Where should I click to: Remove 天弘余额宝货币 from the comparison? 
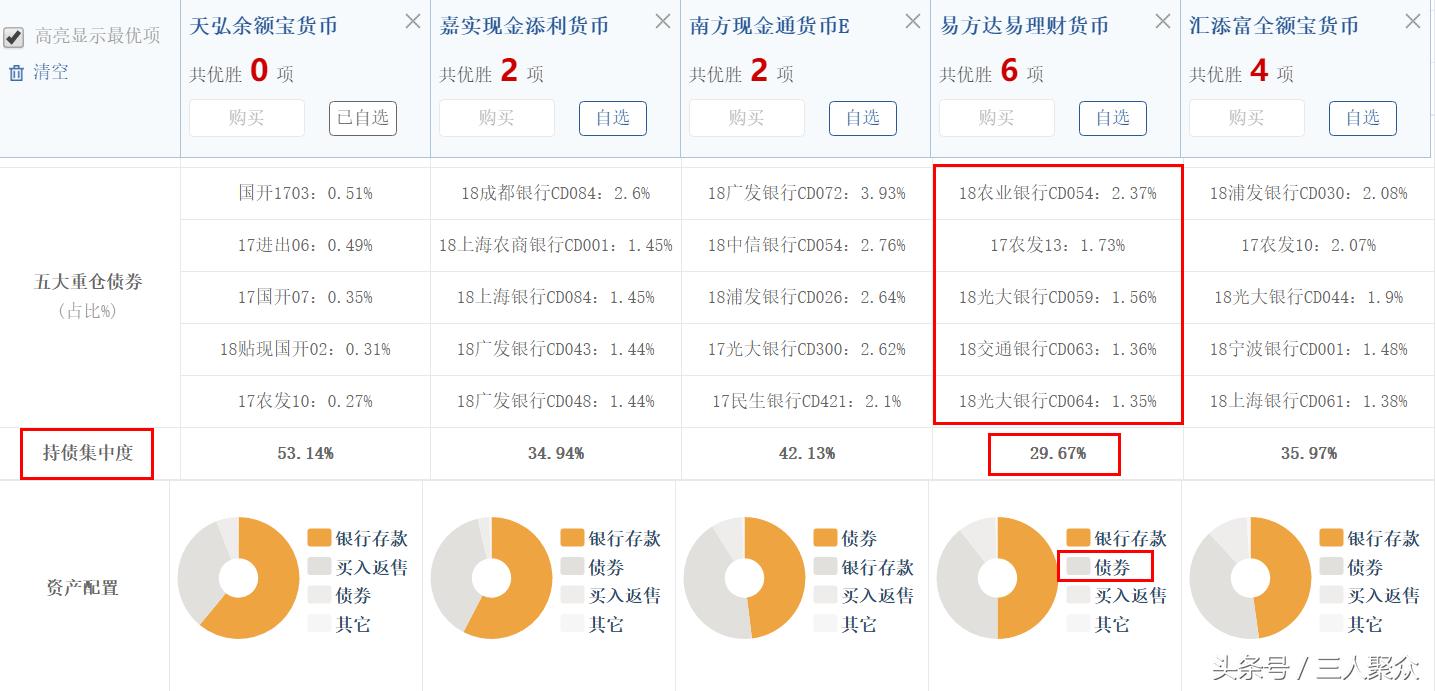pos(413,20)
